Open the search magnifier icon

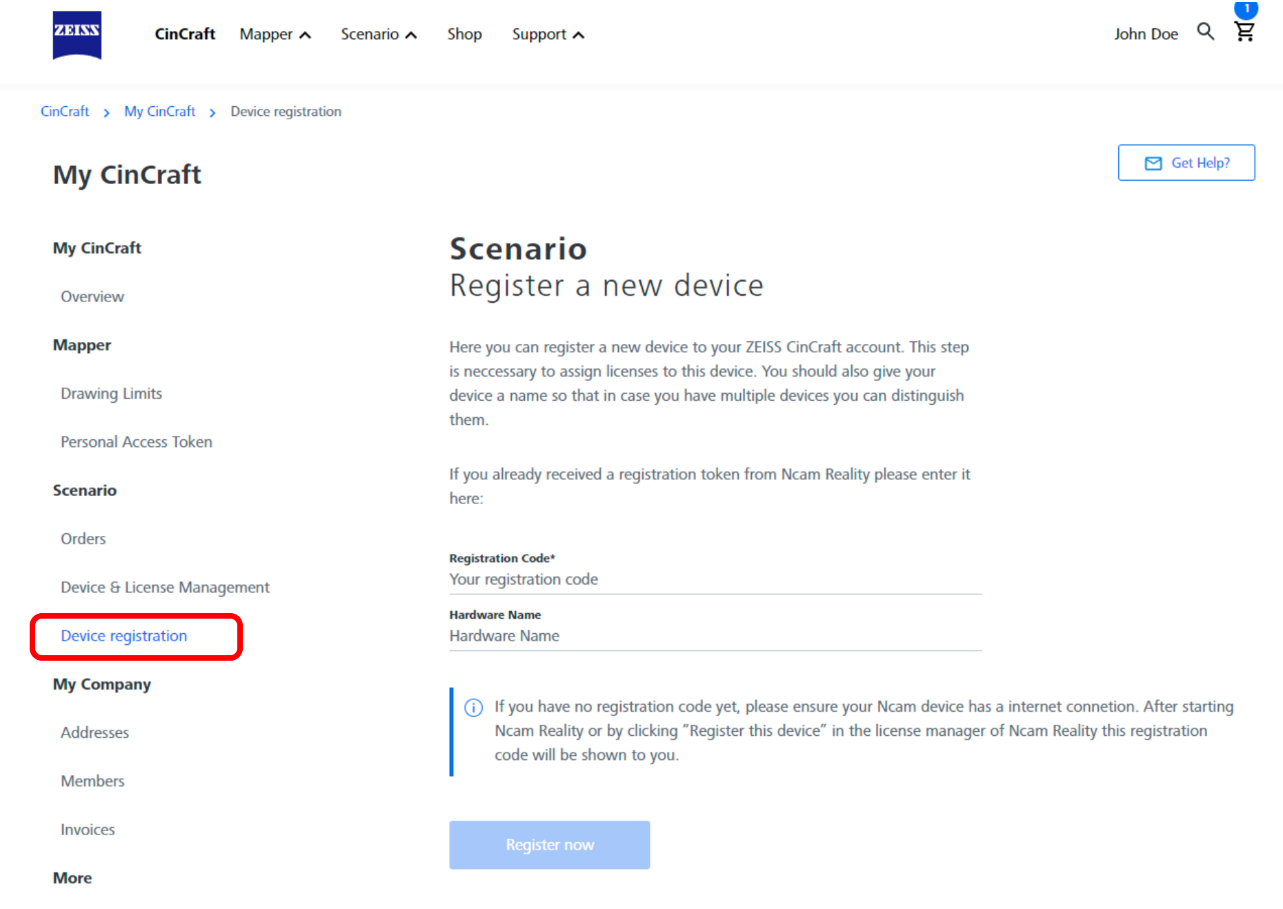coord(1206,32)
